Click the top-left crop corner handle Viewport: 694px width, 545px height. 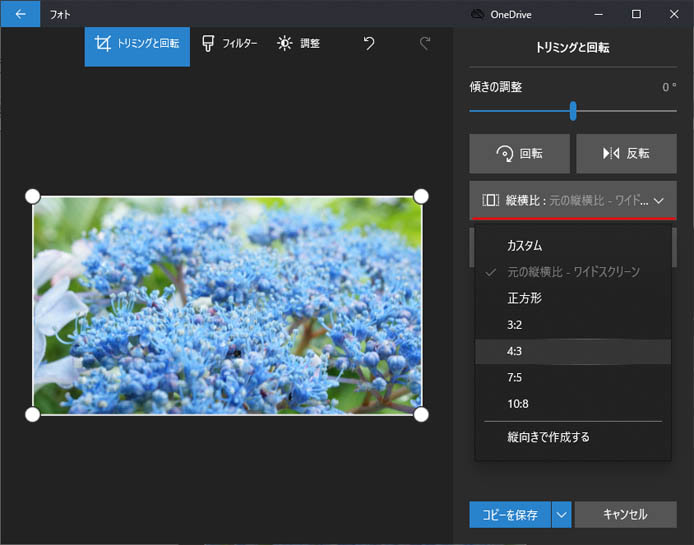pyautogui.click(x=33, y=196)
